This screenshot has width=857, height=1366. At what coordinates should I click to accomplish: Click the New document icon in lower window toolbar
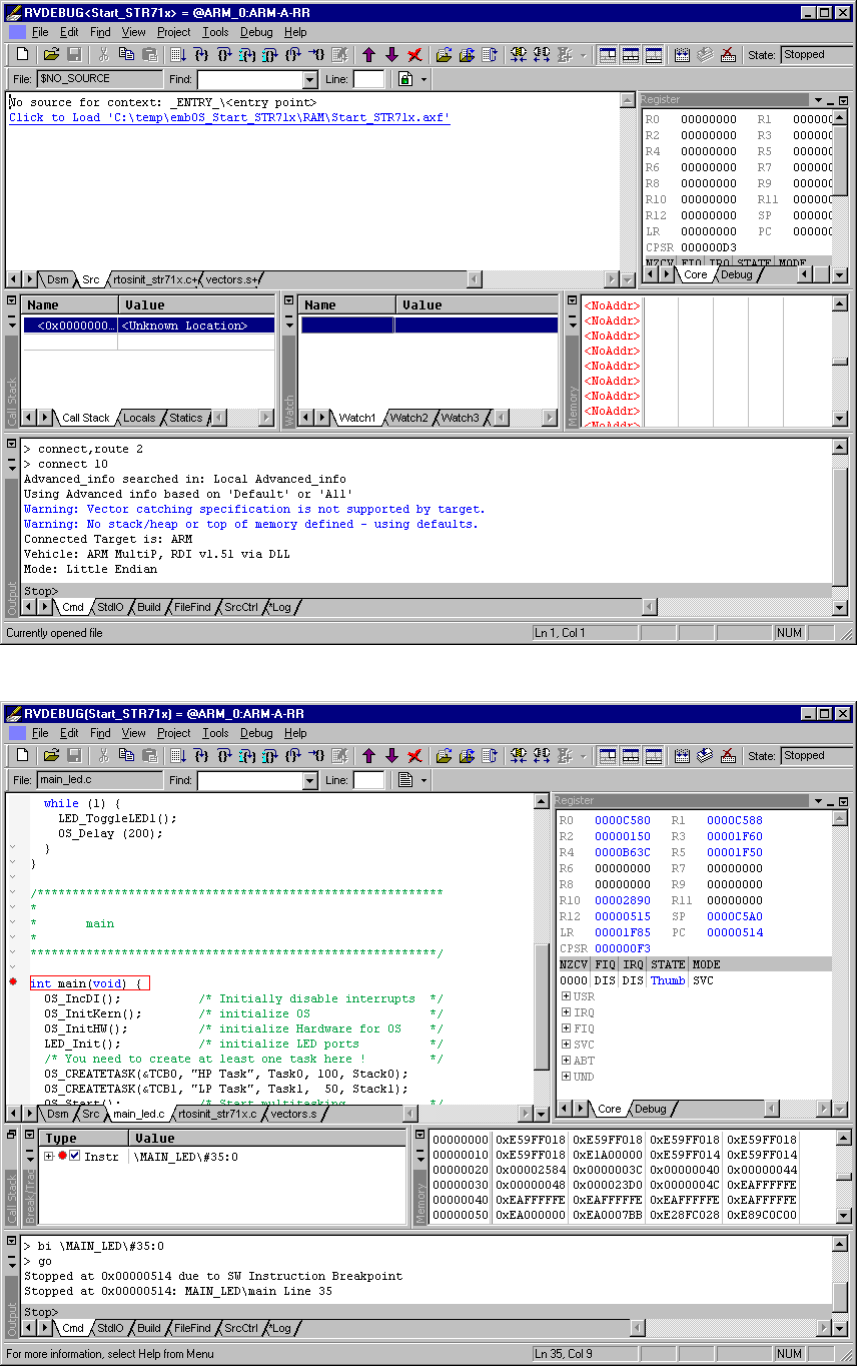(22, 755)
